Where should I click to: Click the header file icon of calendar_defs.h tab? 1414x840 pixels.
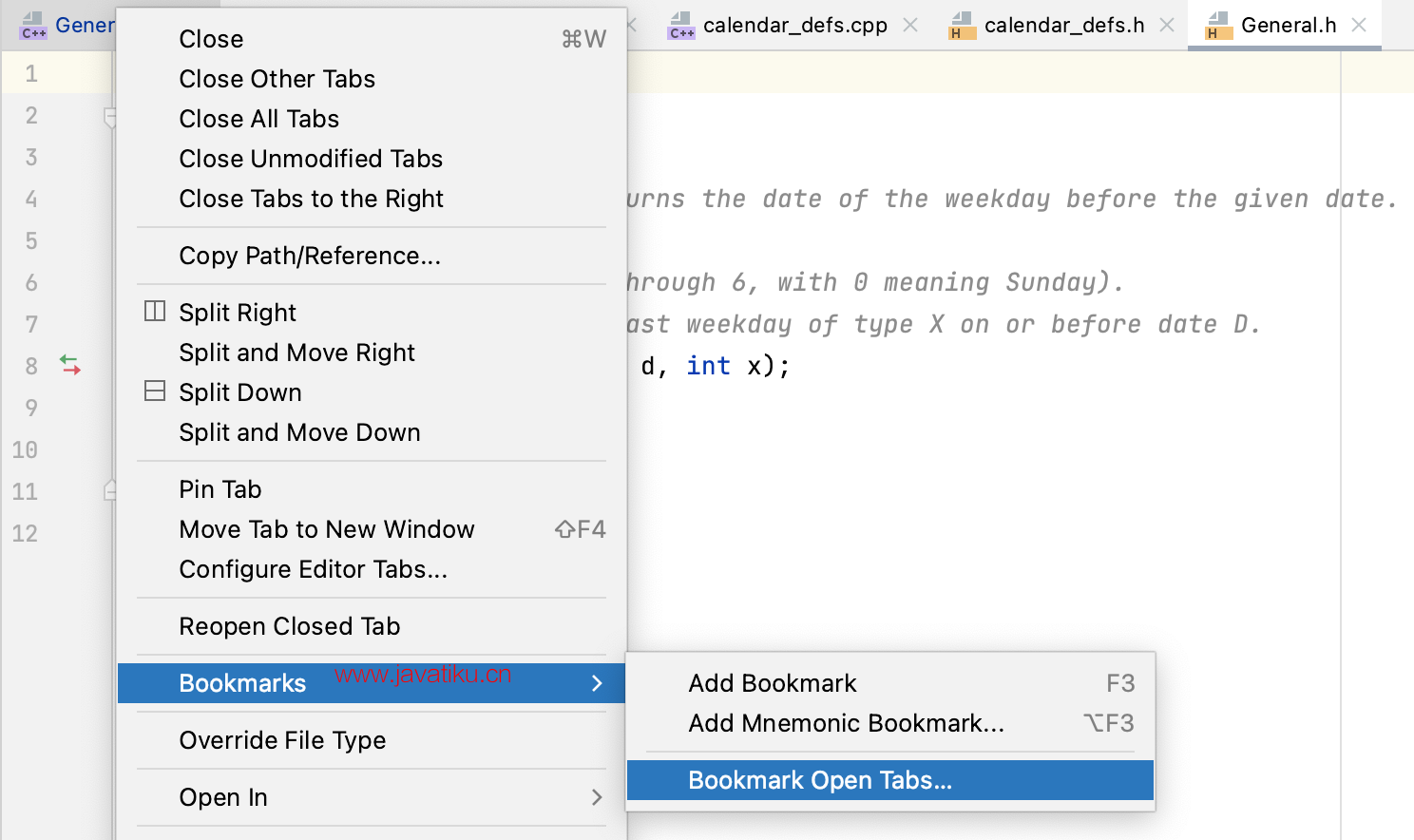click(x=961, y=26)
